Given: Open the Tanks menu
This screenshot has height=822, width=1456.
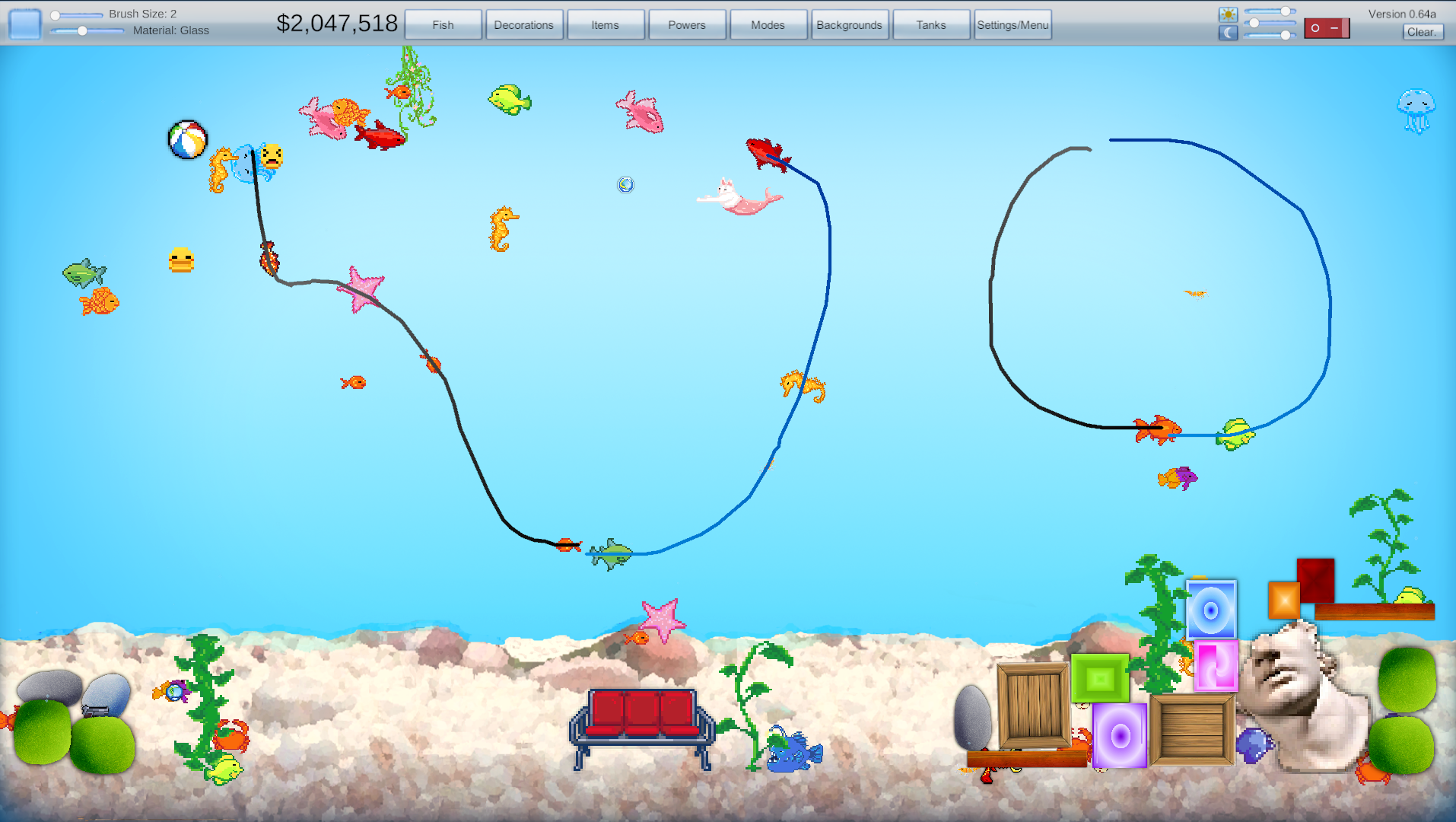Looking at the screenshot, I should click(931, 24).
